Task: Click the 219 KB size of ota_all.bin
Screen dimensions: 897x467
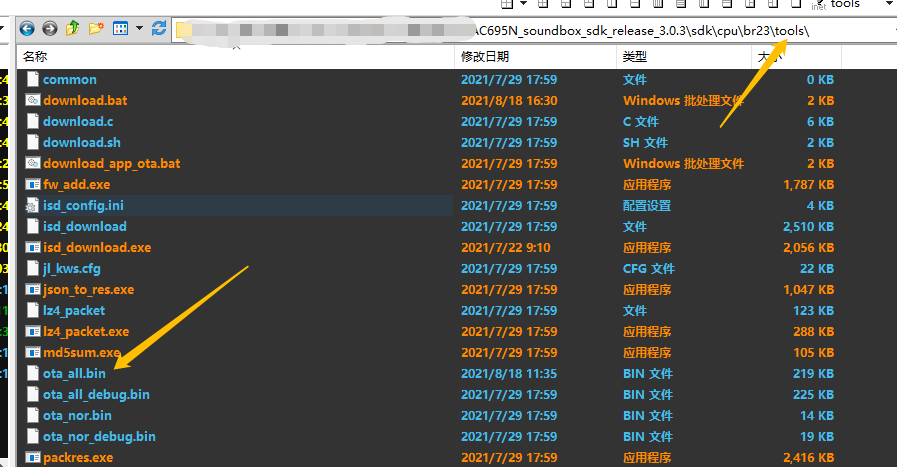Action: (813, 373)
